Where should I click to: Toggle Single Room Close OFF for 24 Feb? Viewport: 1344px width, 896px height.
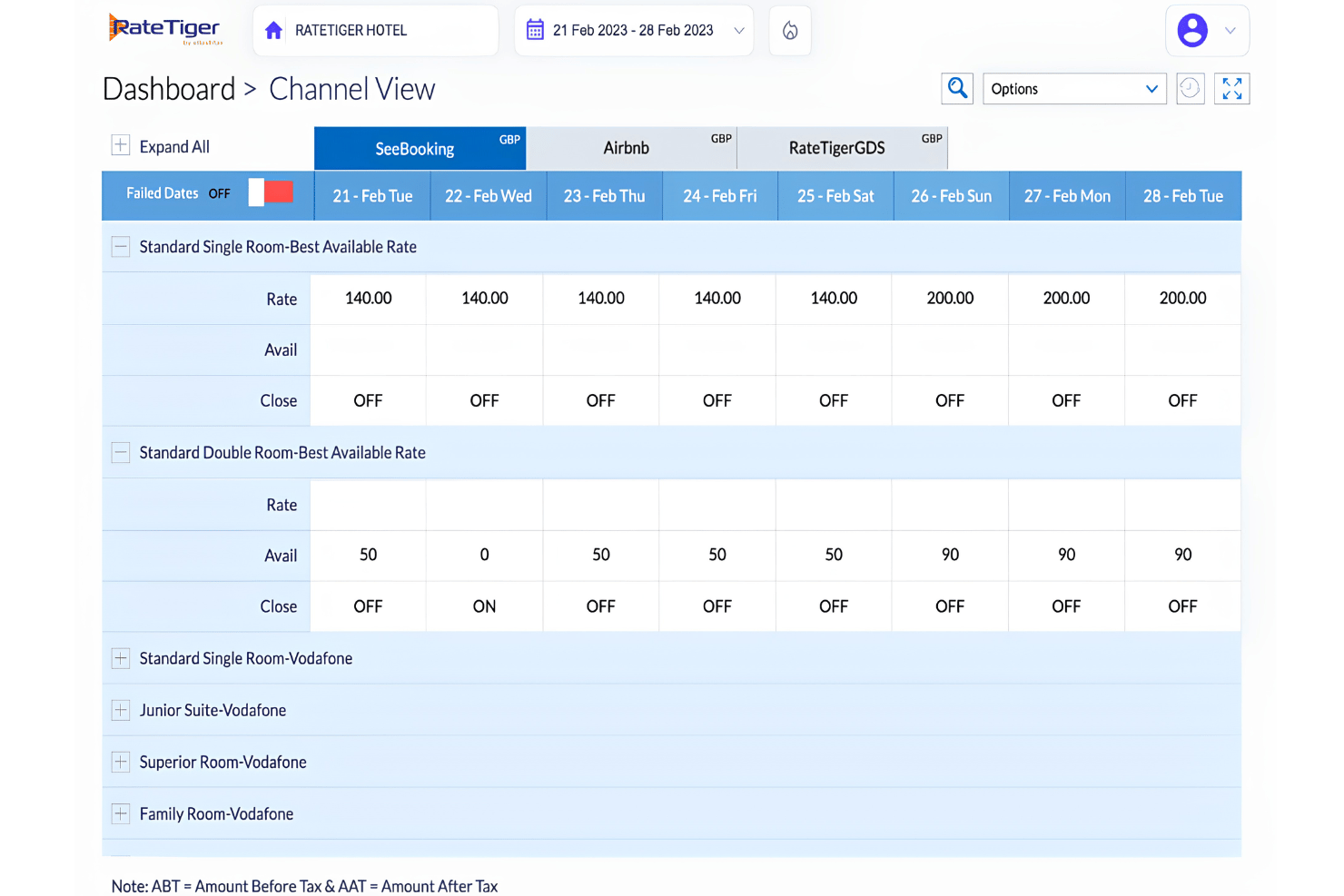(x=717, y=400)
